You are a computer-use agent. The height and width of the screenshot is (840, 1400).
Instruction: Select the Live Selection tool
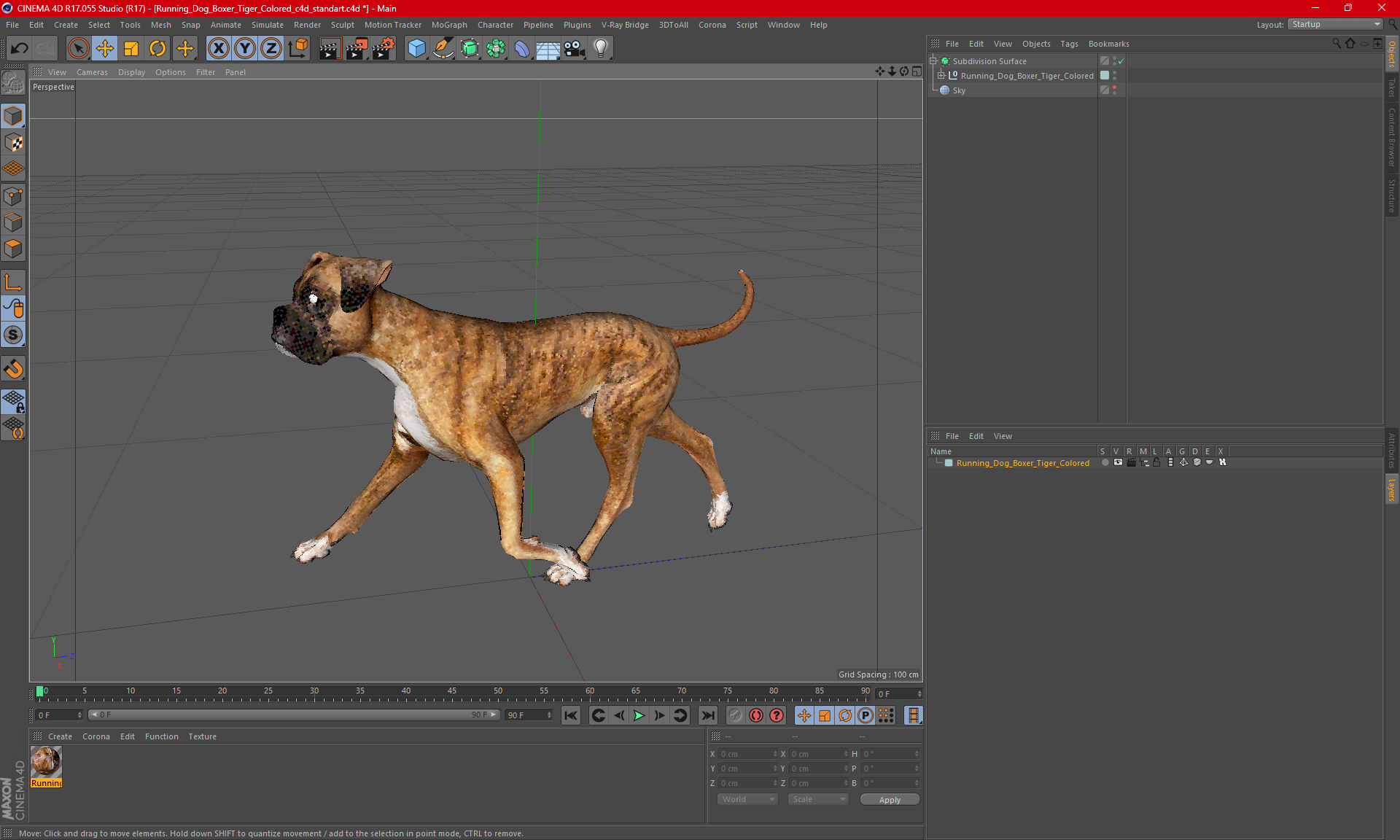pyautogui.click(x=78, y=49)
